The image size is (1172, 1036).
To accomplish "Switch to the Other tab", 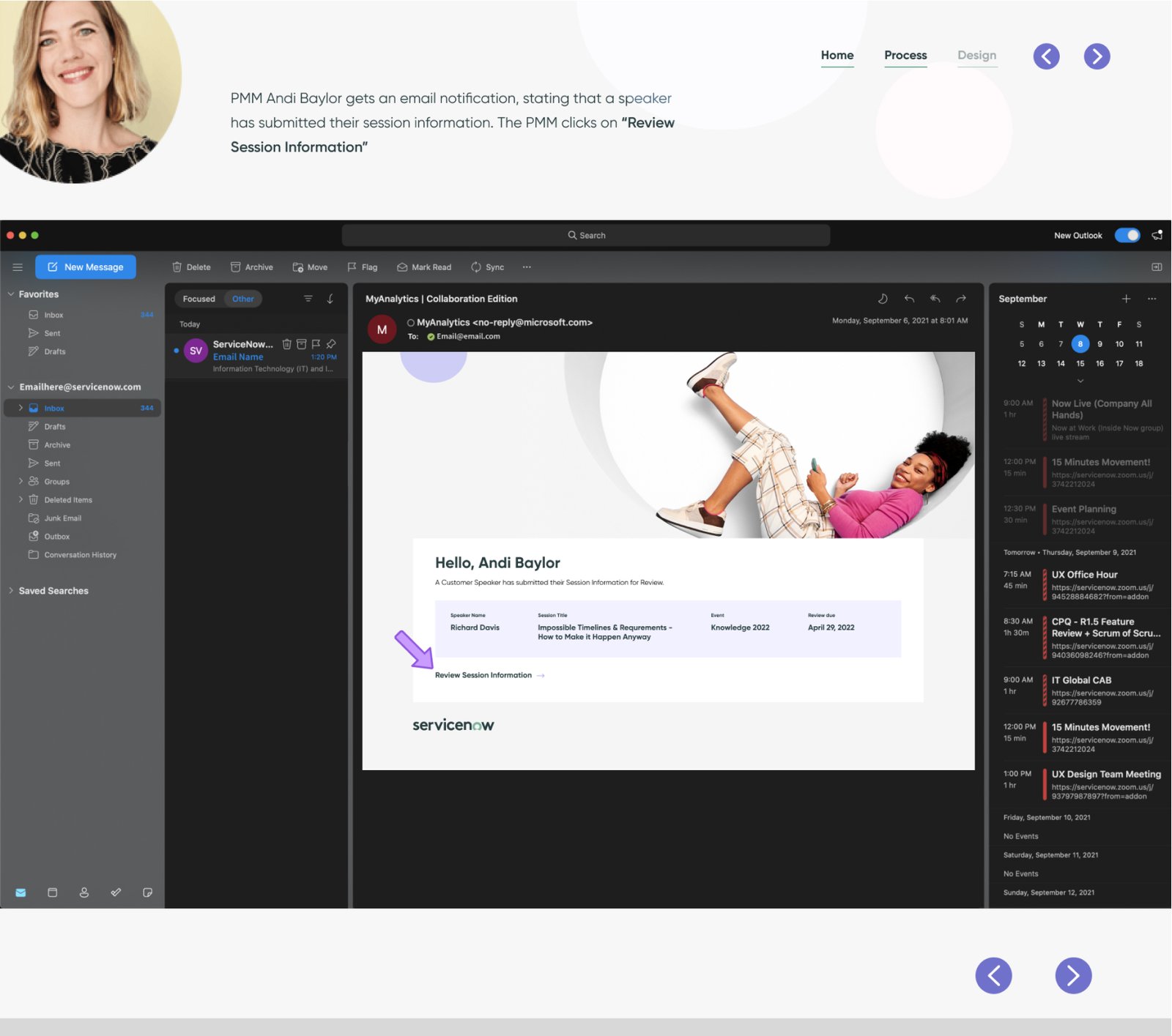I will pyautogui.click(x=243, y=299).
